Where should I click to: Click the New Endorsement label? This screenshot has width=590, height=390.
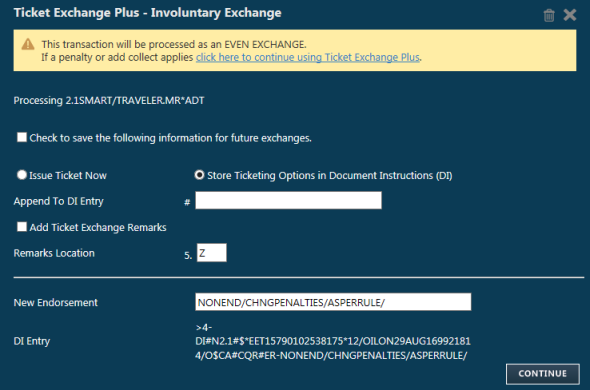pyautogui.click(x=55, y=302)
